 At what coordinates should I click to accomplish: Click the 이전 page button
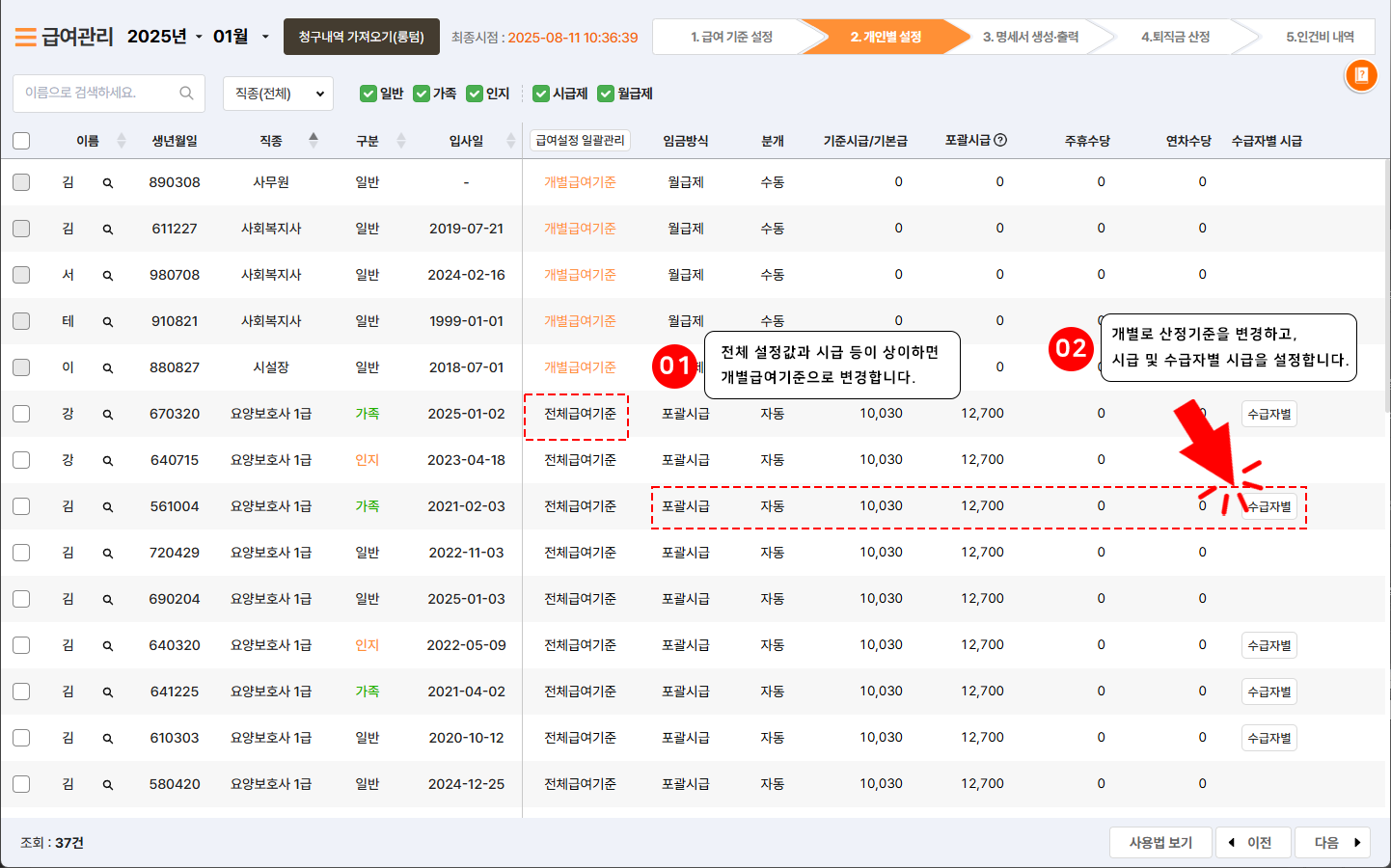pos(1251,843)
